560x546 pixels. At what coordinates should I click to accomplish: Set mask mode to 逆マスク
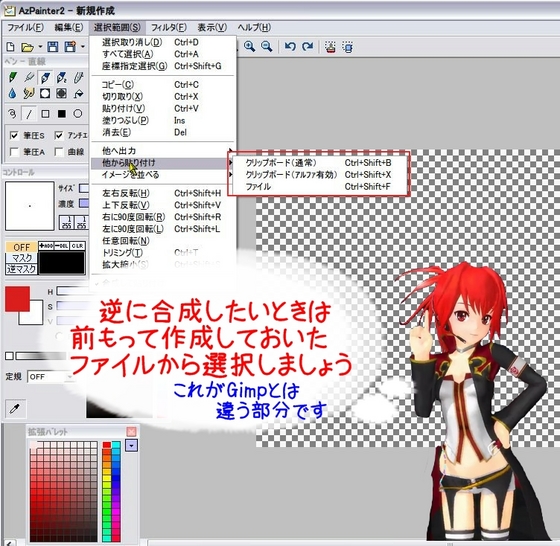pyautogui.click(x=21, y=269)
